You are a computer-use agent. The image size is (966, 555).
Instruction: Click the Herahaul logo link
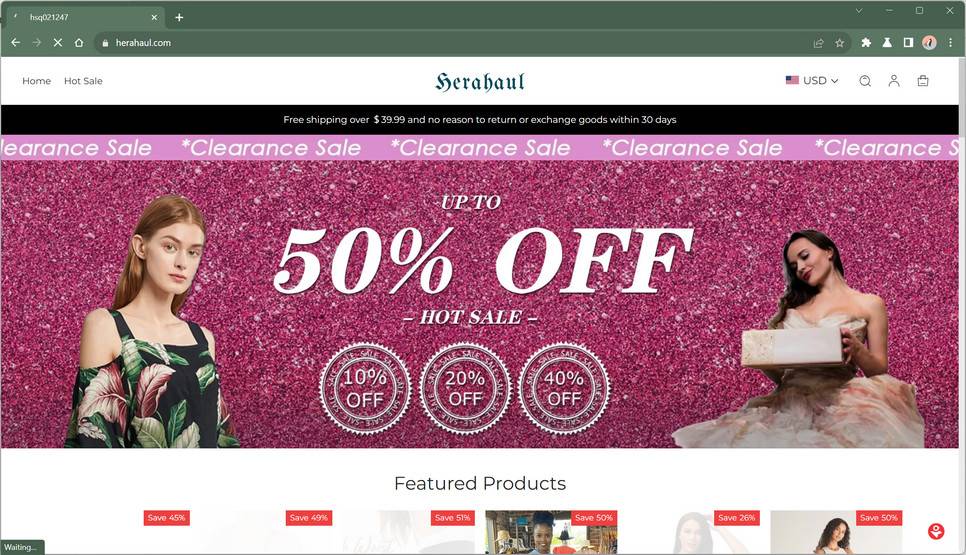point(480,81)
